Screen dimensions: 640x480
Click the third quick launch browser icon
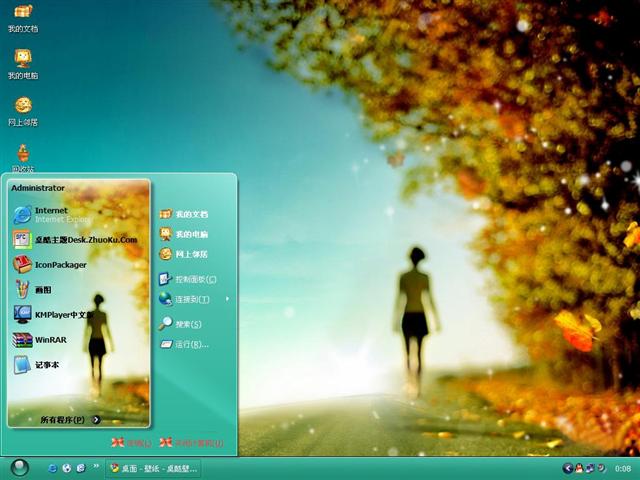click(81, 468)
